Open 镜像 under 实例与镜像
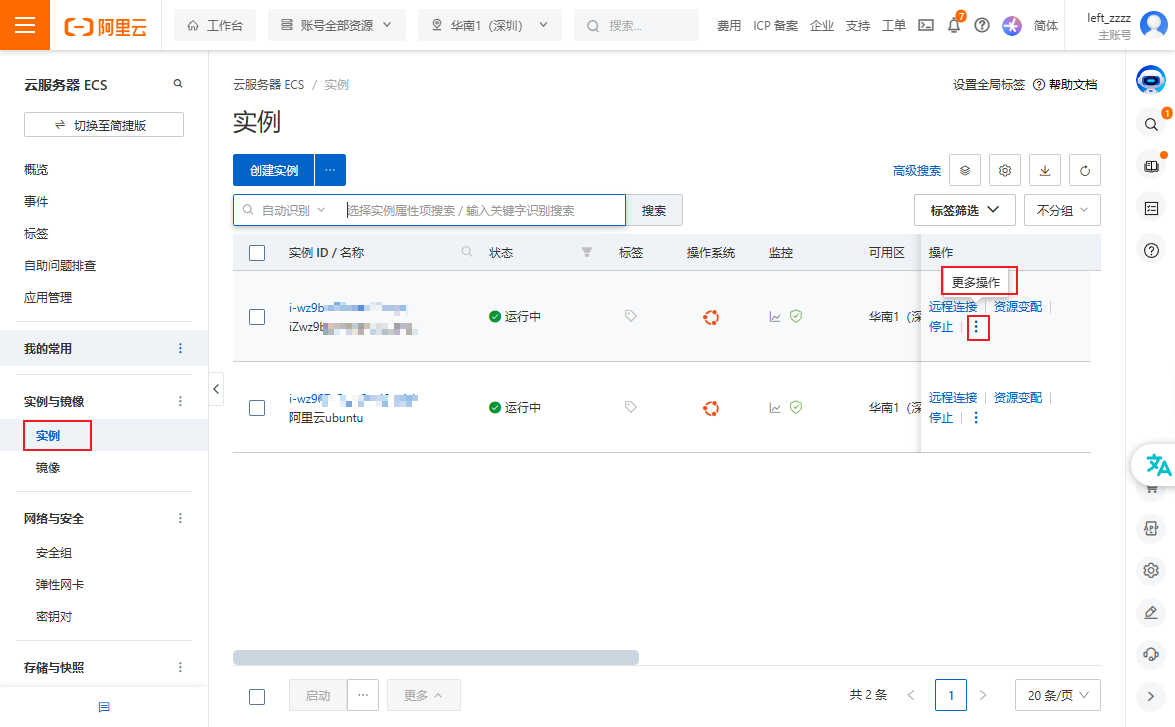The width and height of the screenshot is (1175, 727). click(48, 467)
